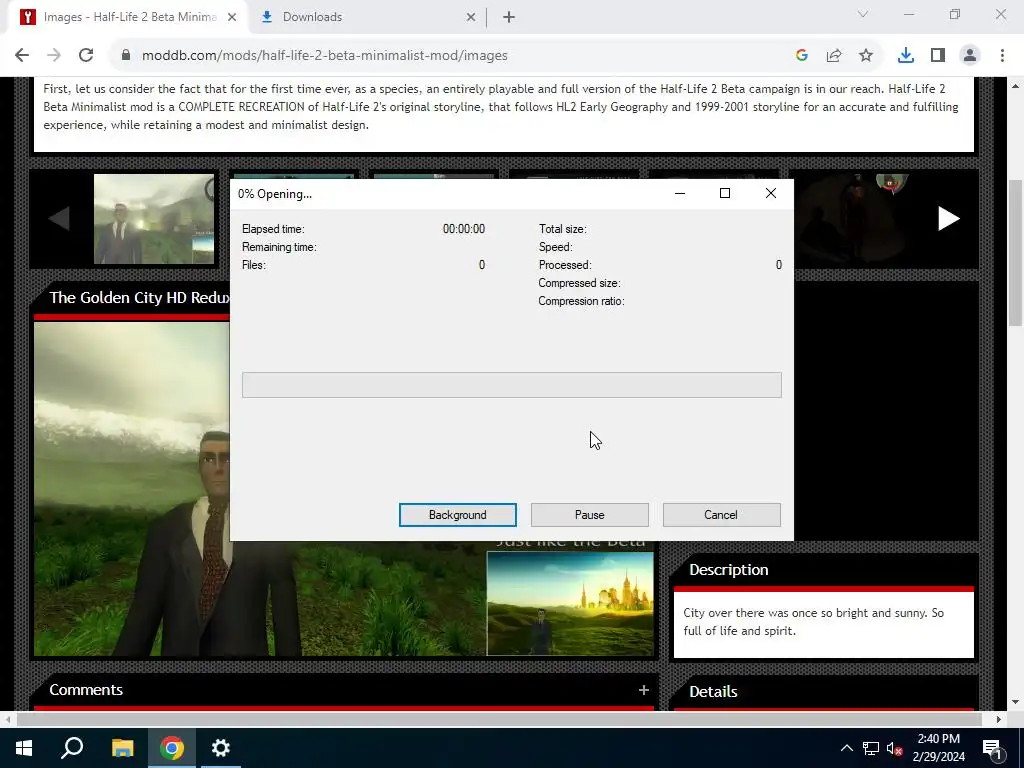Screen dimensions: 1024x768
Task: Click The Golden City HD Redux title
Action: (x=140, y=298)
